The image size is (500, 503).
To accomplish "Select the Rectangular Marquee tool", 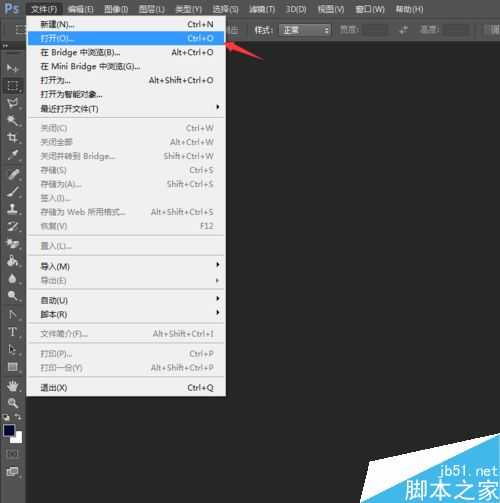I will [12, 86].
